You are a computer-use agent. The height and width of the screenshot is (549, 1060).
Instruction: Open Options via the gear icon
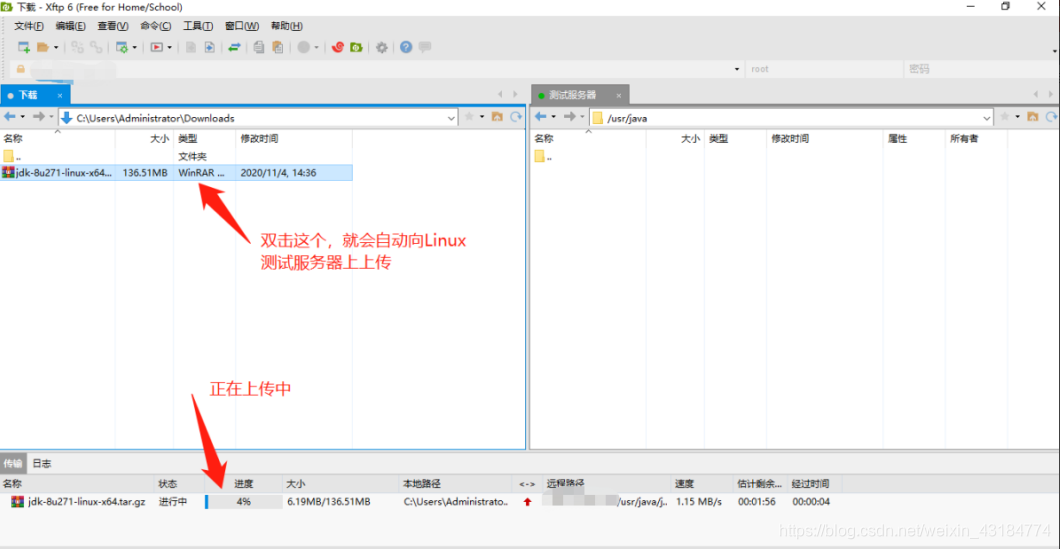[x=382, y=47]
